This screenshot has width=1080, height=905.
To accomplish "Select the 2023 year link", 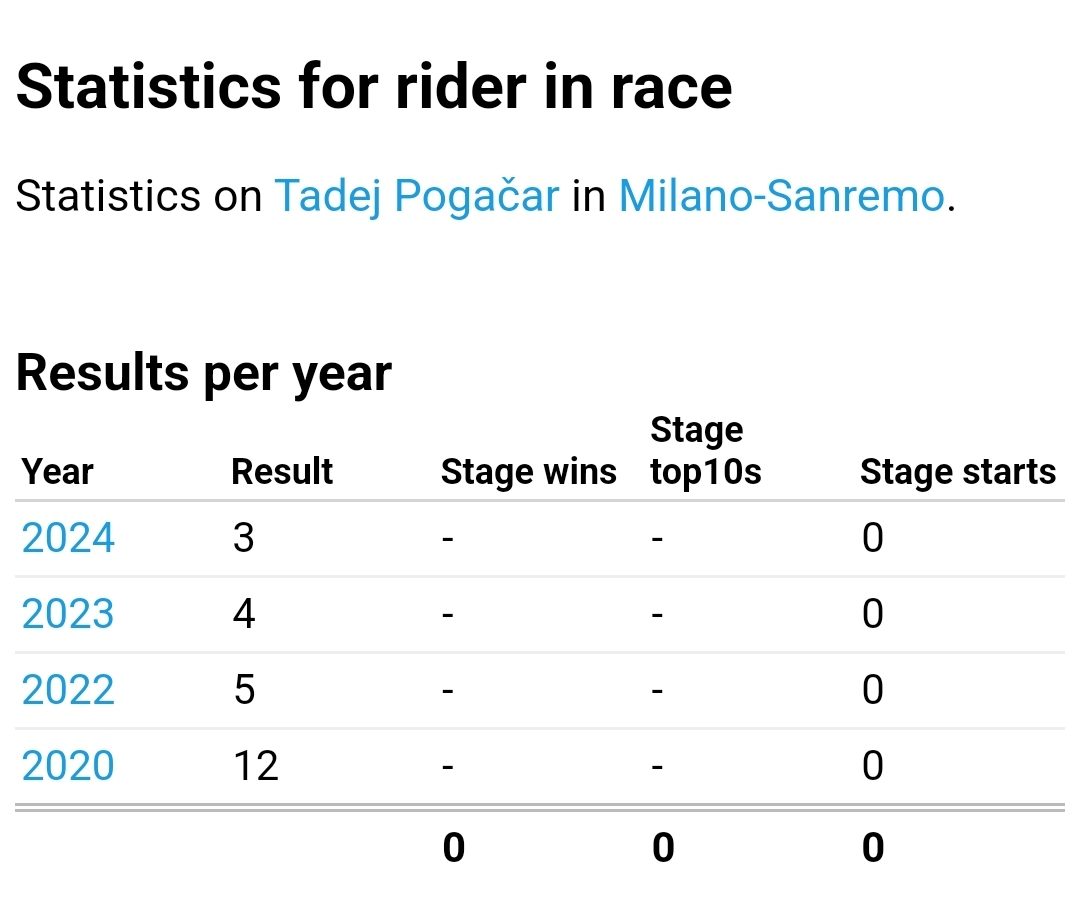I will (68, 614).
